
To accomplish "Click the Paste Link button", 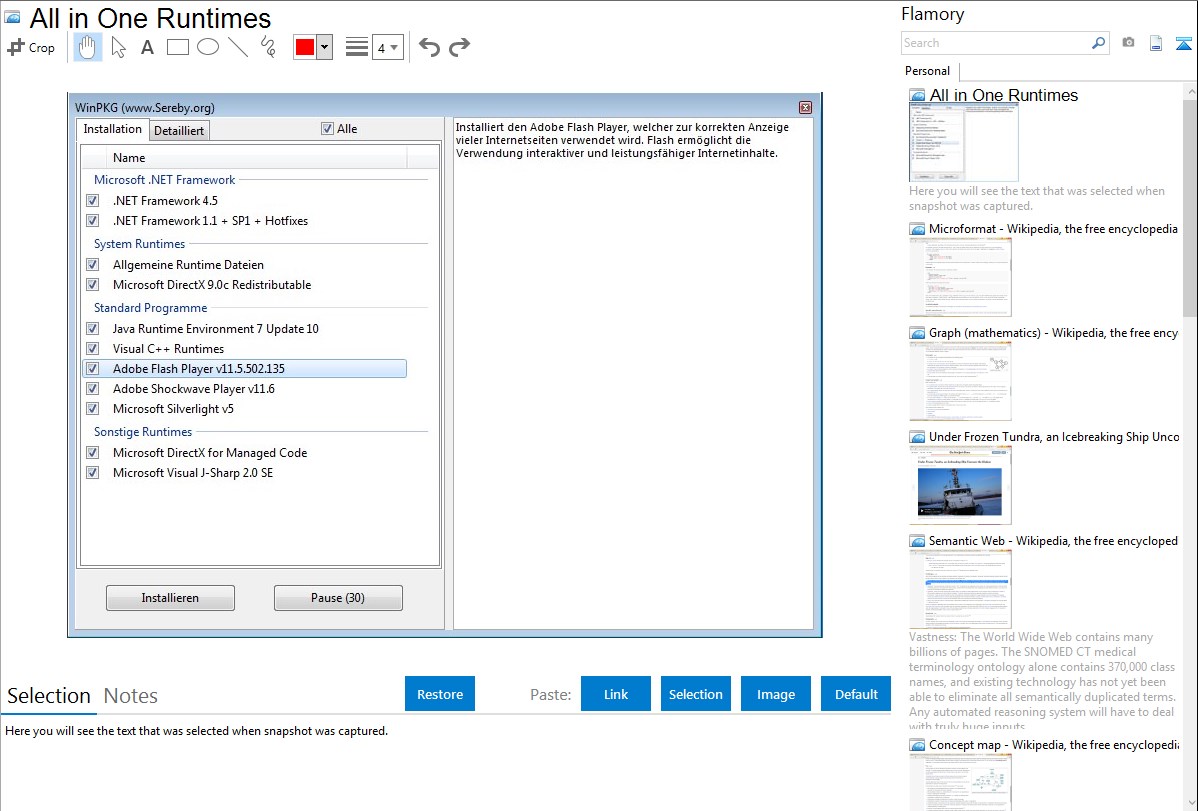I will [616, 694].
